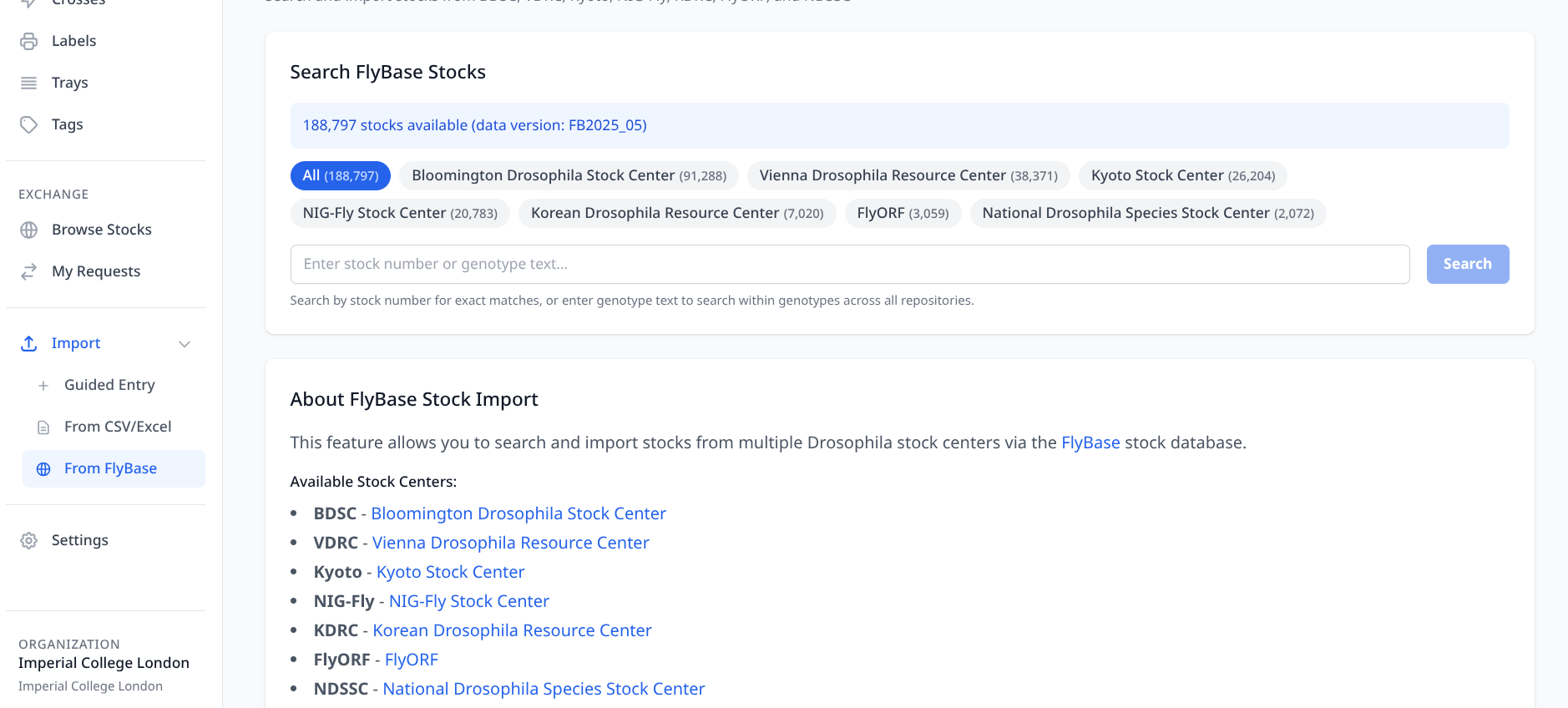Click the Browse Stocks globe icon
1568x708 pixels.
tap(29, 230)
